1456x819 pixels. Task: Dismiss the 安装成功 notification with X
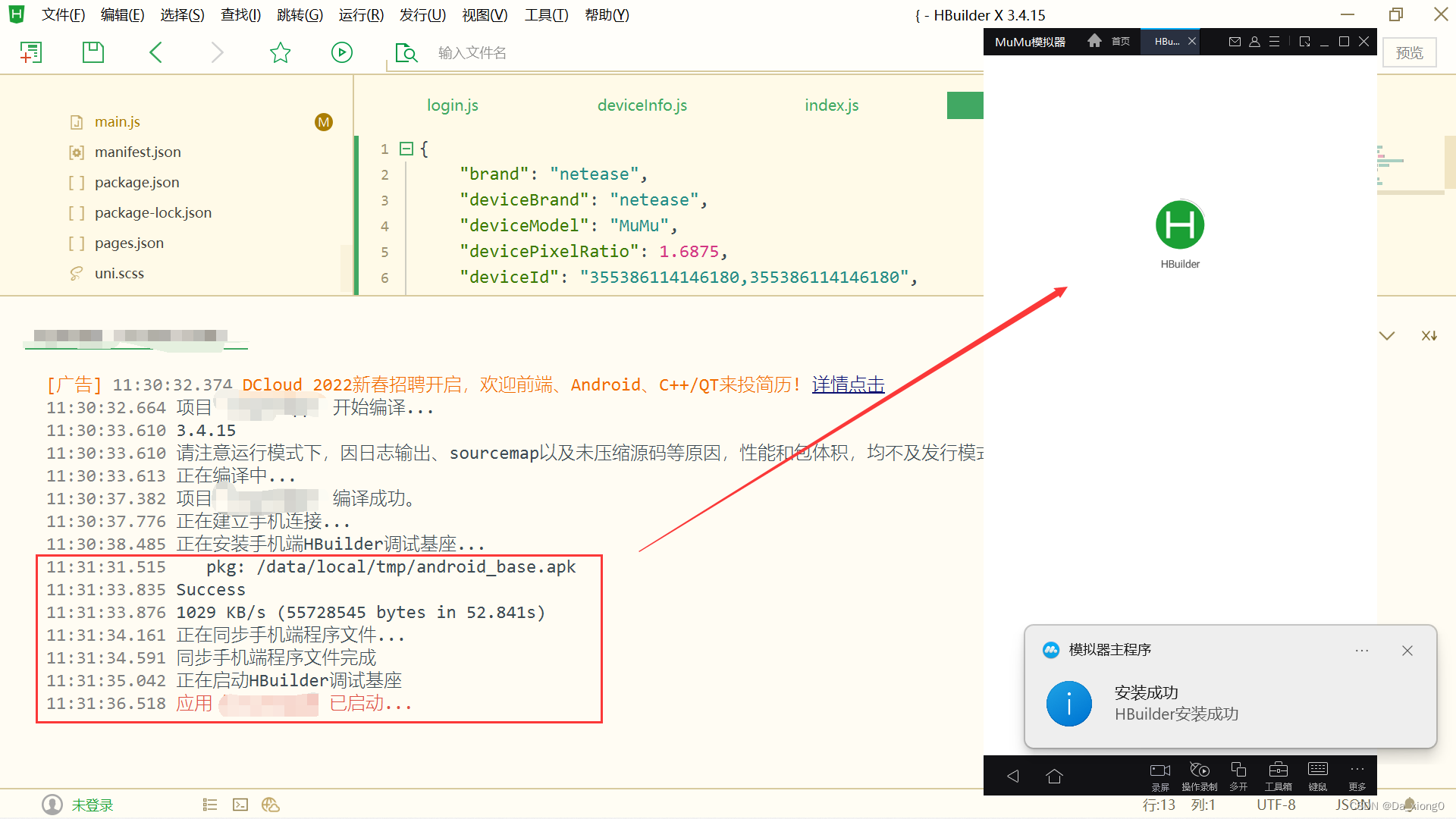(x=1407, y=651)
